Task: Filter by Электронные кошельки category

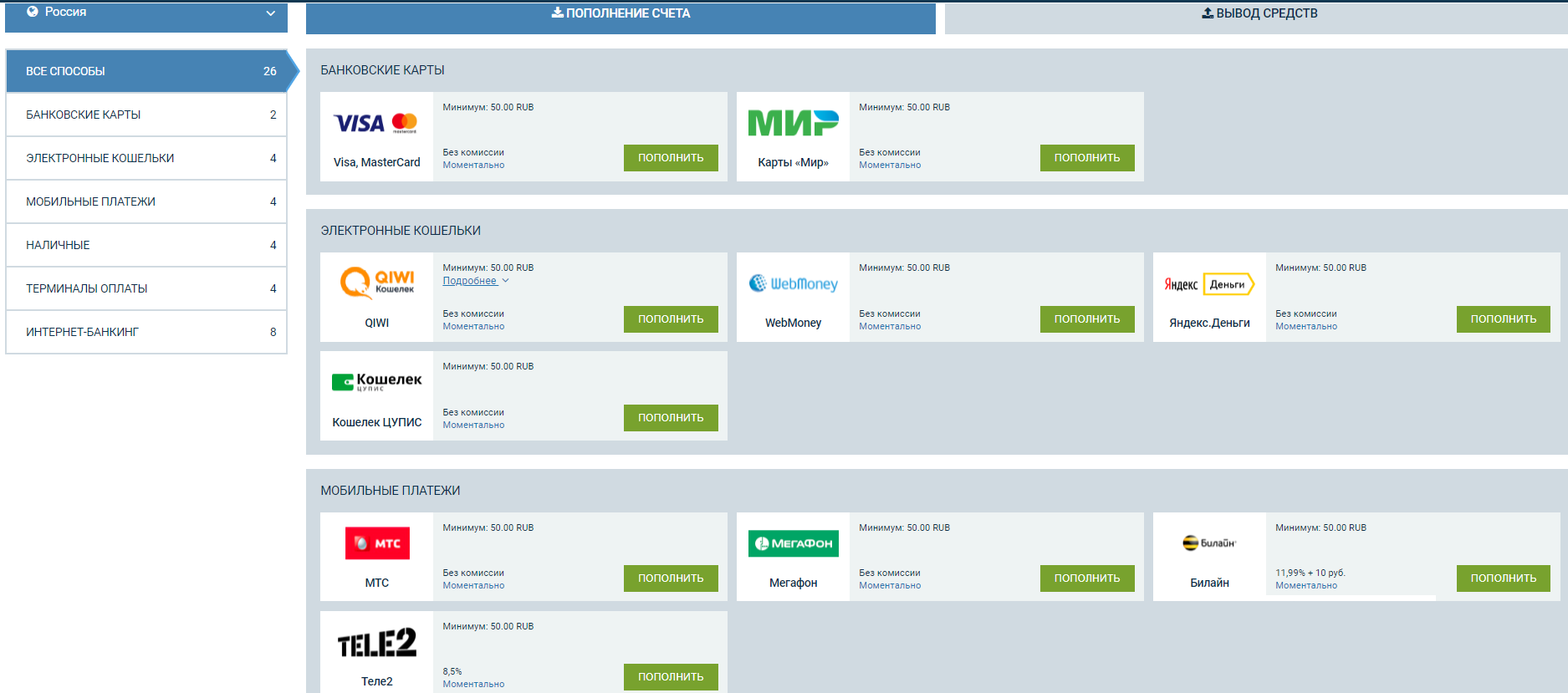Action: [146, 158]
